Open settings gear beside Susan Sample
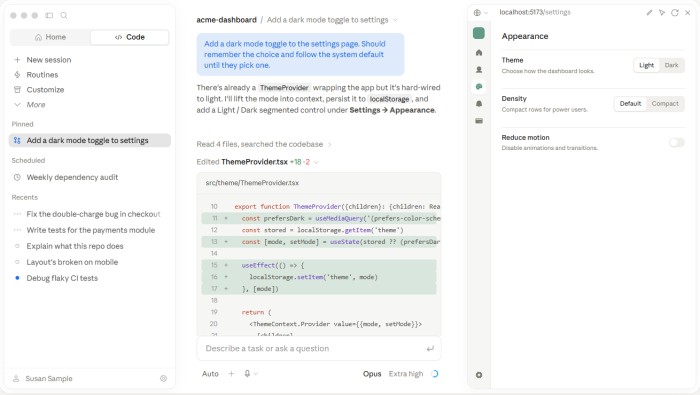The height and width of the screenshot is (395, 700). pyautogui.click(x=163, y=378)
